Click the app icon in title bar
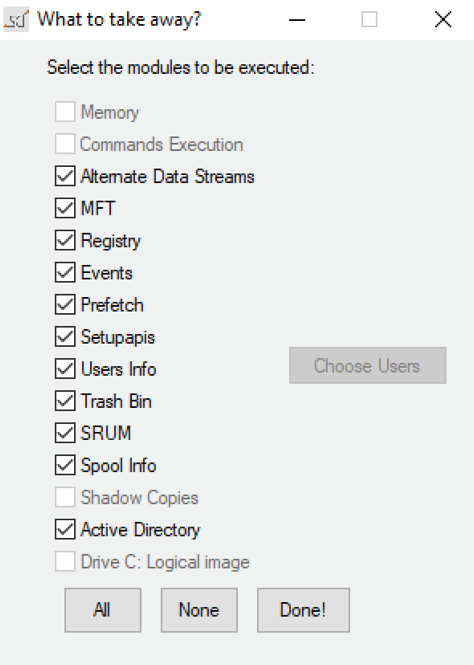The height and width of the screenshot is (665, 474). (x=16, y=20)
